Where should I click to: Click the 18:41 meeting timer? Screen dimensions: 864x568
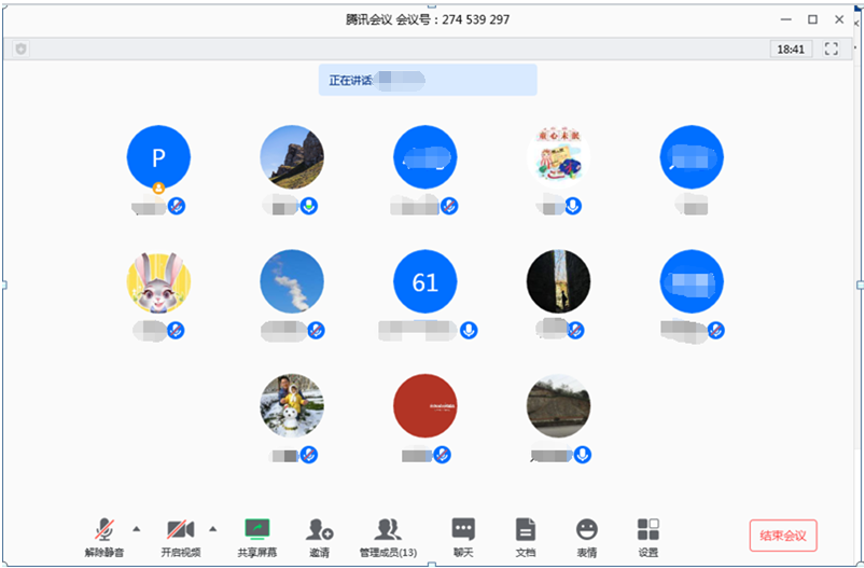click(x=790, y=49)
